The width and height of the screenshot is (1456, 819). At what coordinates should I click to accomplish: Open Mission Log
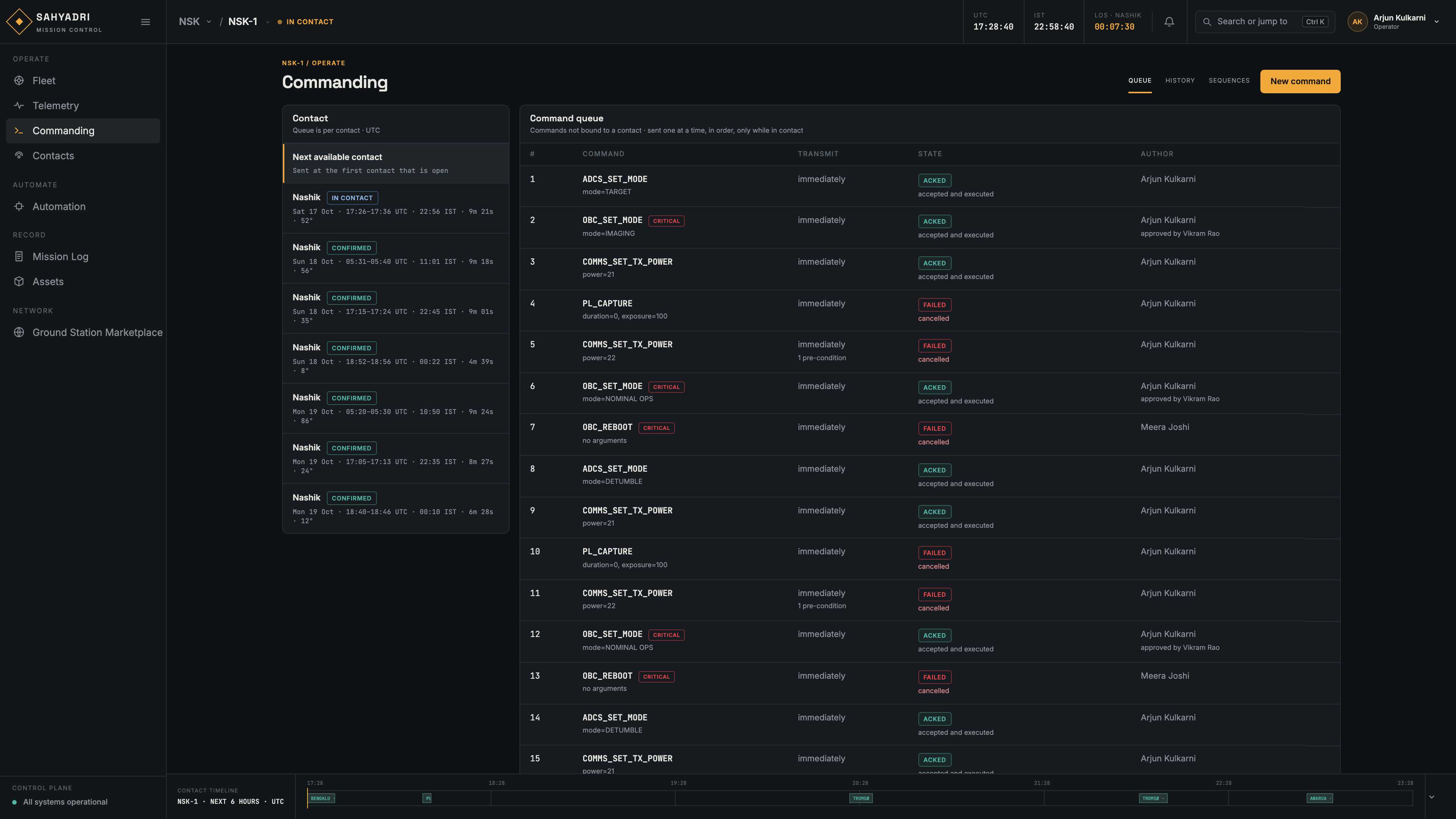point(83,257)
